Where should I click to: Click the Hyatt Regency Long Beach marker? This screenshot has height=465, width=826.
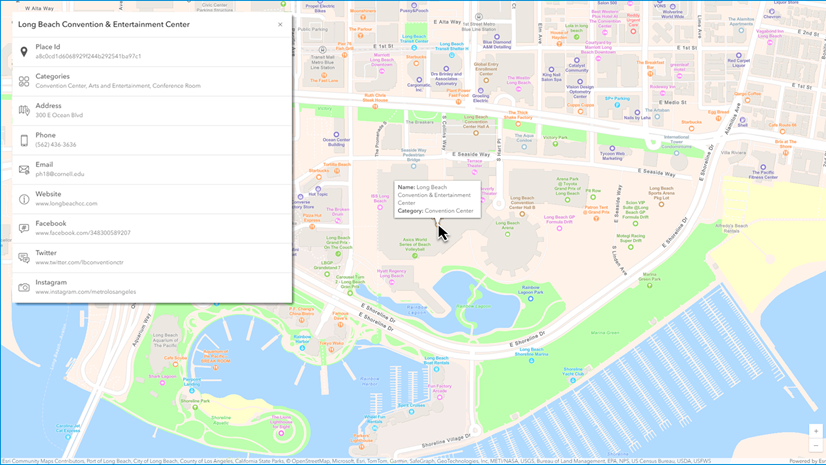coord(391,283)
